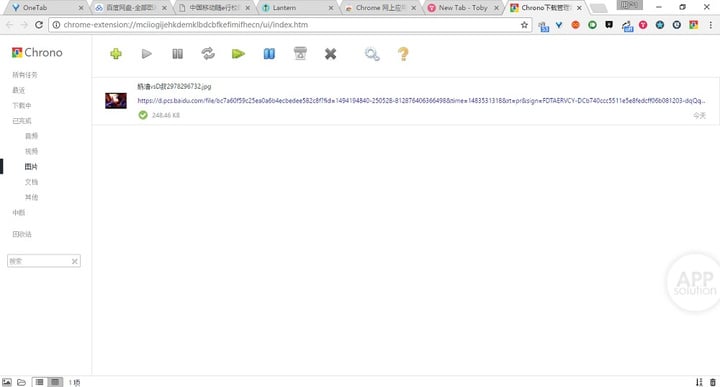Click the archive/clean-up toolbar icon
The width and height of the screenshot is (720, 387).
pyautogui.click(x=300, y=54)
